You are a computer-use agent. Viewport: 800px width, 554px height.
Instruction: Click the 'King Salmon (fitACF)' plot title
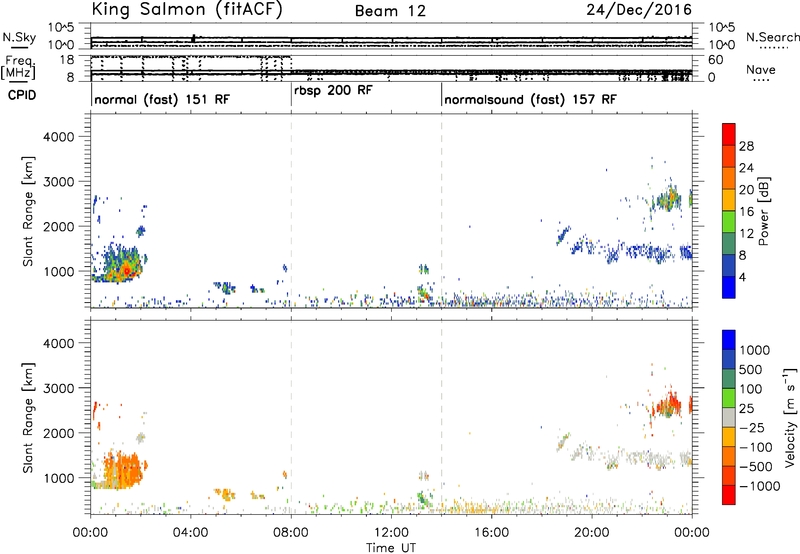click(x=187, y=9)
